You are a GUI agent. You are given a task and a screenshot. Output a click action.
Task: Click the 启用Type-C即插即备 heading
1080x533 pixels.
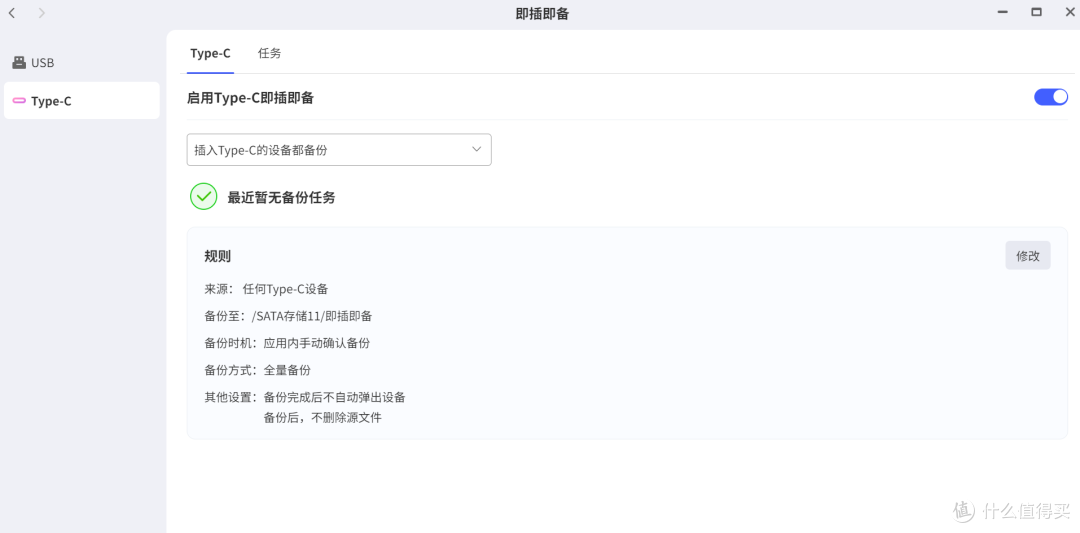point(251,98)
